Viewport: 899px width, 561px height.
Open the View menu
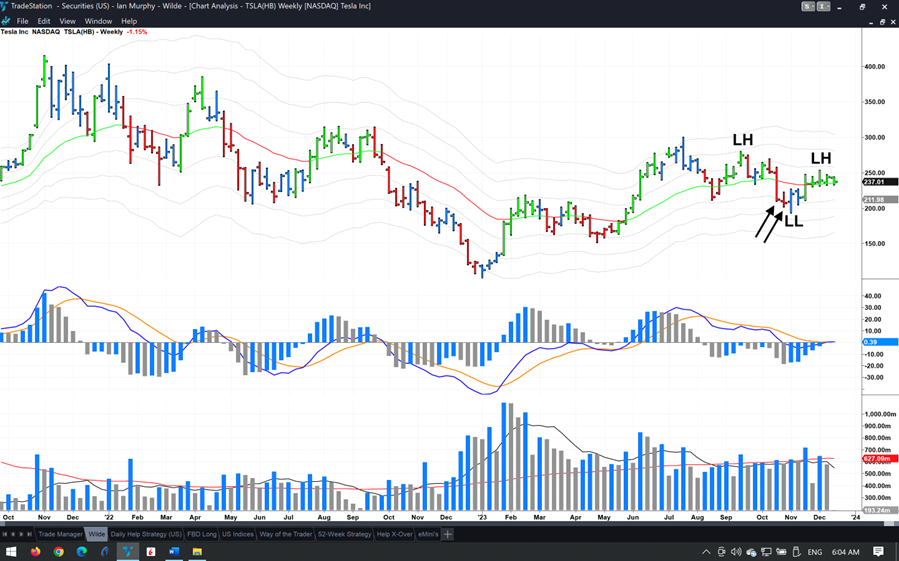point(67,21)
